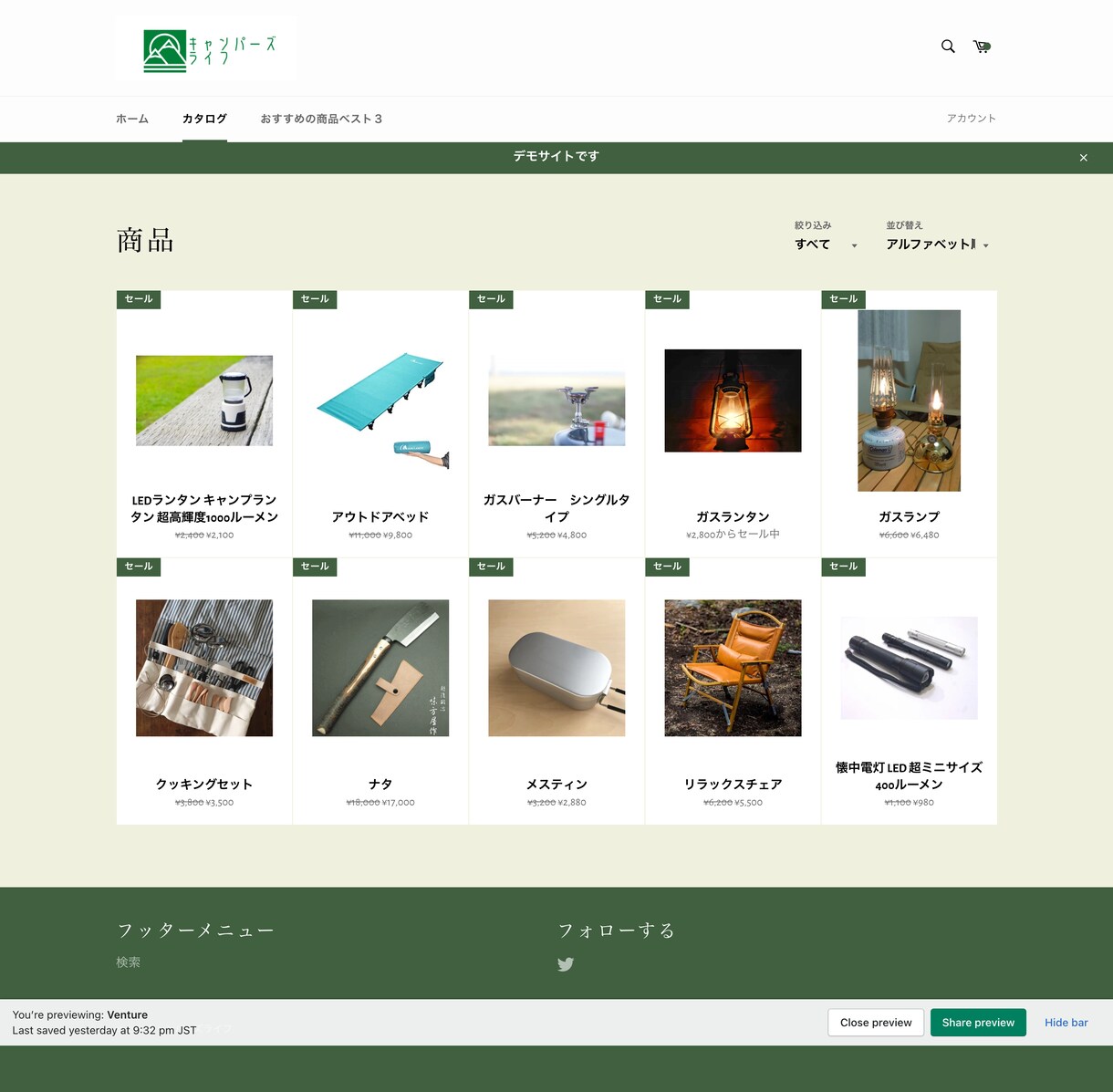1113x1092 pixels.
Task: Open the LED flashlights product image
Action: click(909, 668)
